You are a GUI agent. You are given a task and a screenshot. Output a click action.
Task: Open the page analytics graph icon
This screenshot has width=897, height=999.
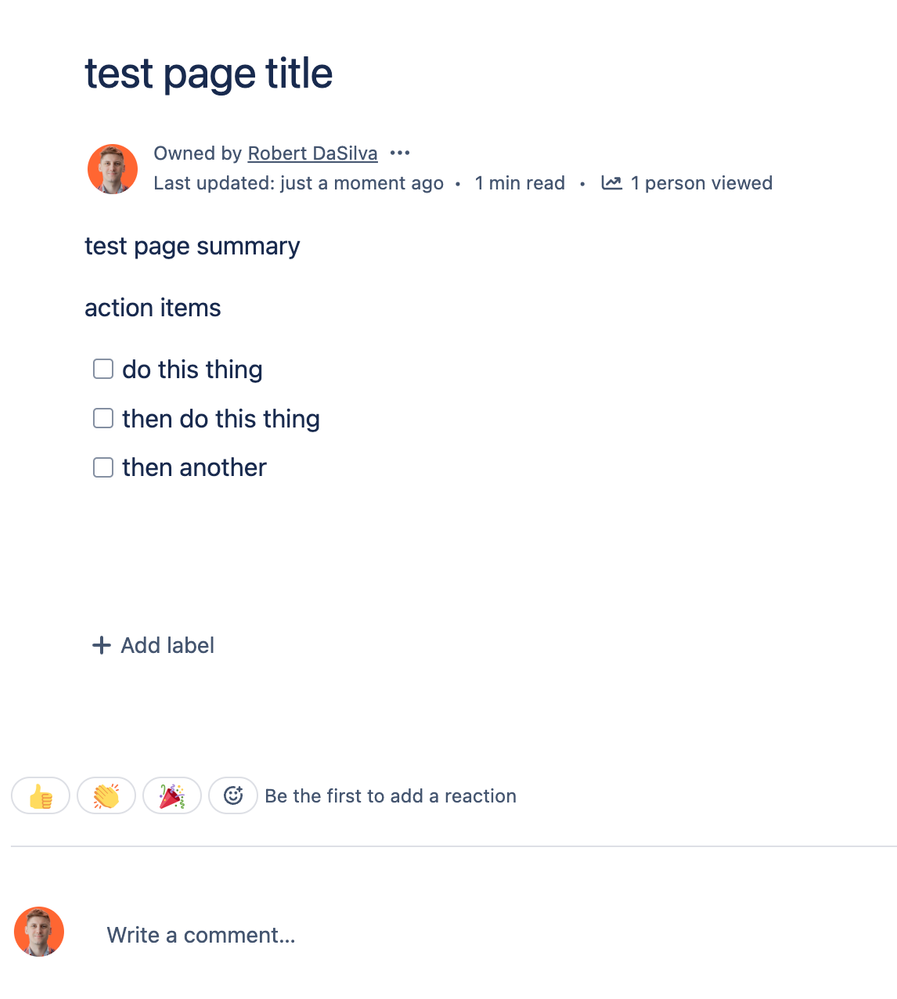point(611,183)
